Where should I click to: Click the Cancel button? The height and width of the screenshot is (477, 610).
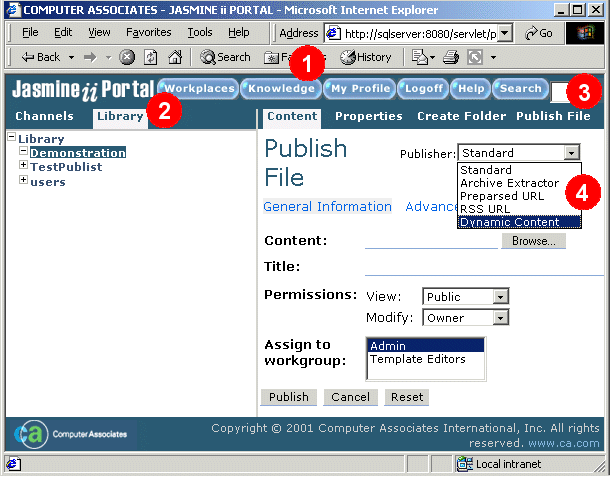(351, 397)
